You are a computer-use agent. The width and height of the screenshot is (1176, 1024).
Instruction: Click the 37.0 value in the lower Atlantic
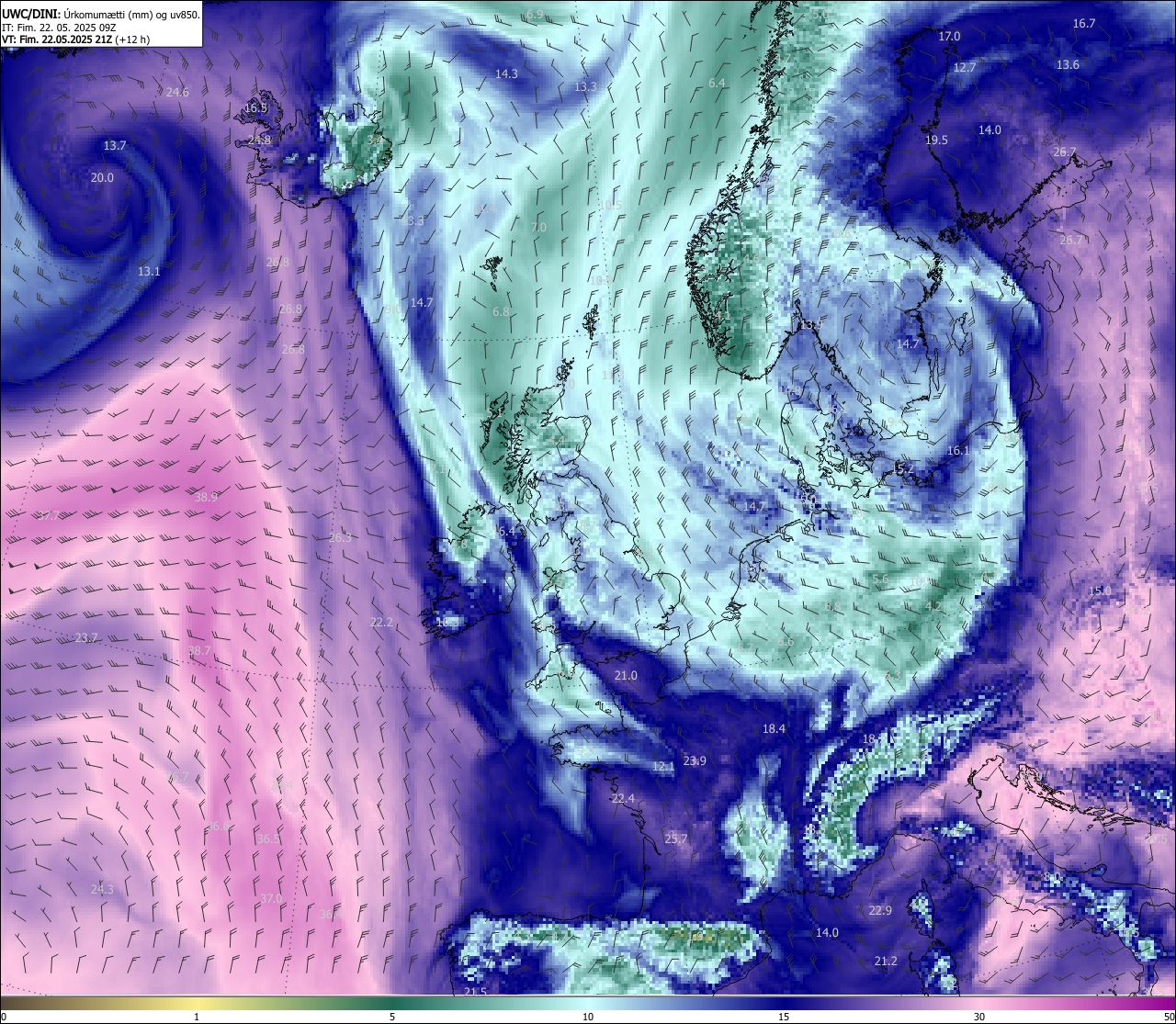pos(271,898)
